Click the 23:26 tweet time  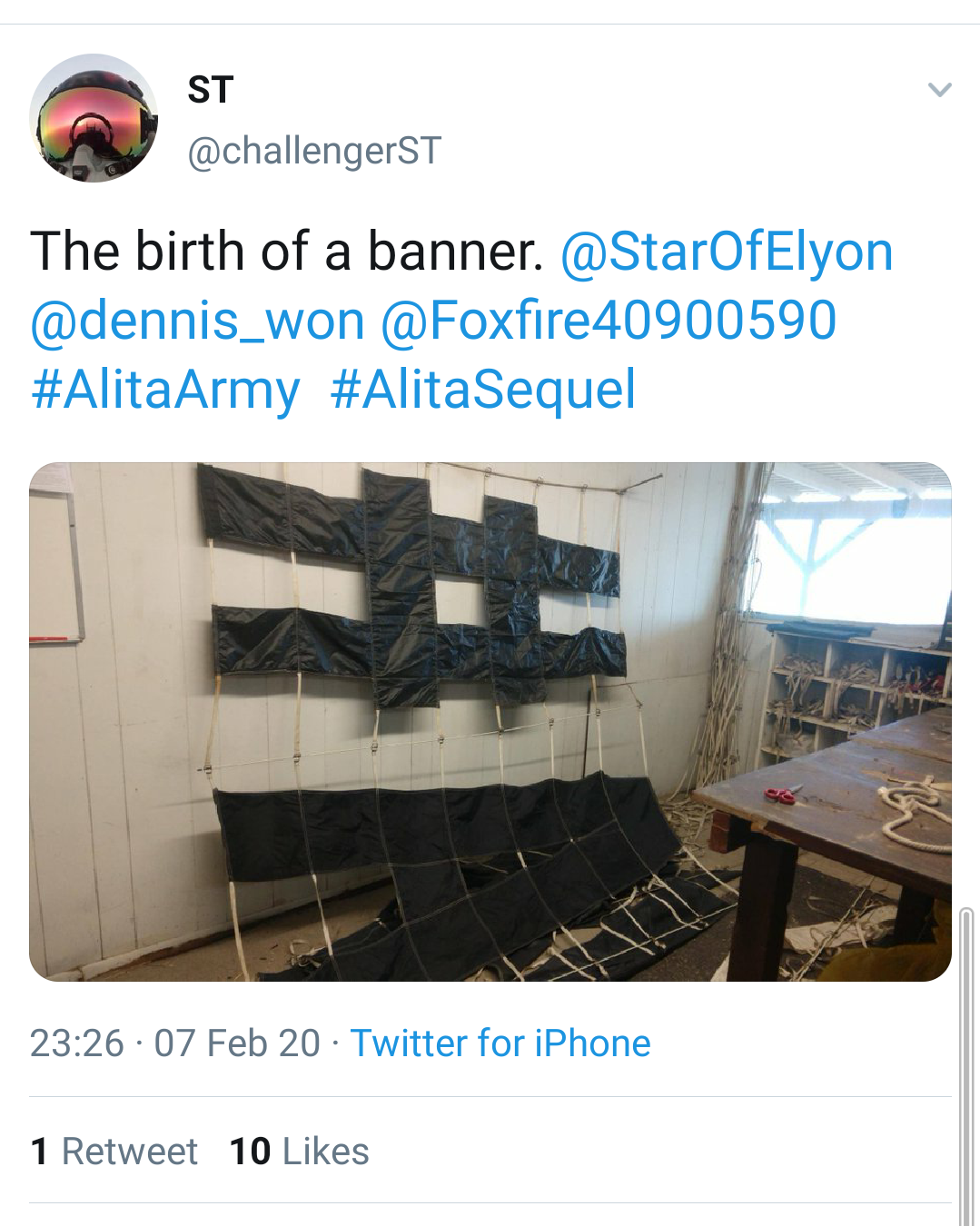pyautogui.click(x=76, y=1043)
